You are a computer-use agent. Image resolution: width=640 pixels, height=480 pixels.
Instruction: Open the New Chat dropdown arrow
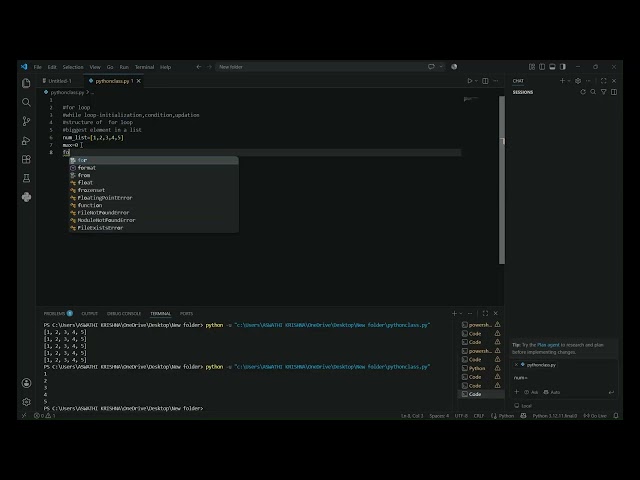569,81
